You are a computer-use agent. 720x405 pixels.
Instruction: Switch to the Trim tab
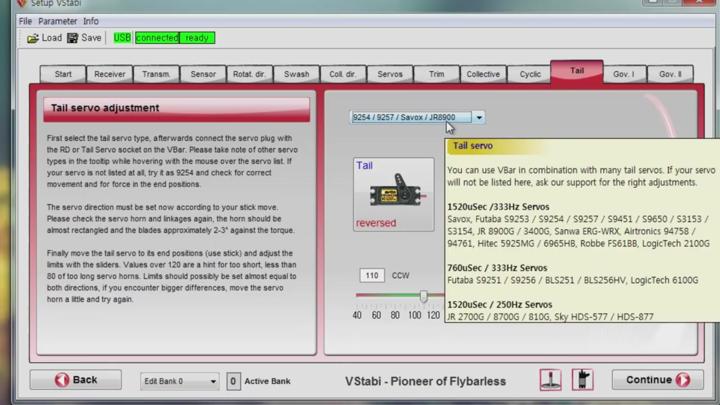pyautogui.click(x=436, y=74)
